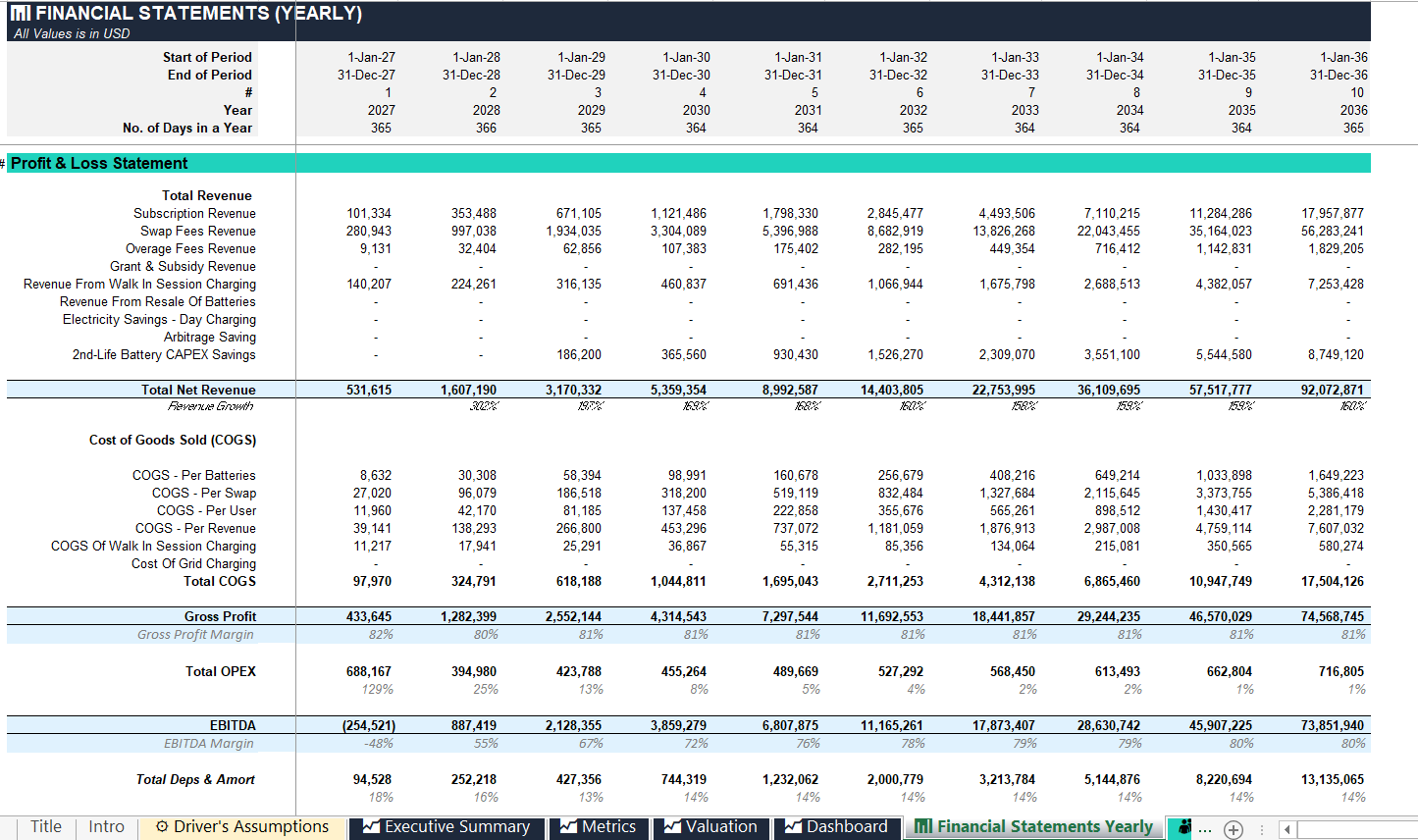The height and width of the screenshot is (840, 1418).
Task: Add a new sheet with the plus icon
Action: pos(1234,829)
